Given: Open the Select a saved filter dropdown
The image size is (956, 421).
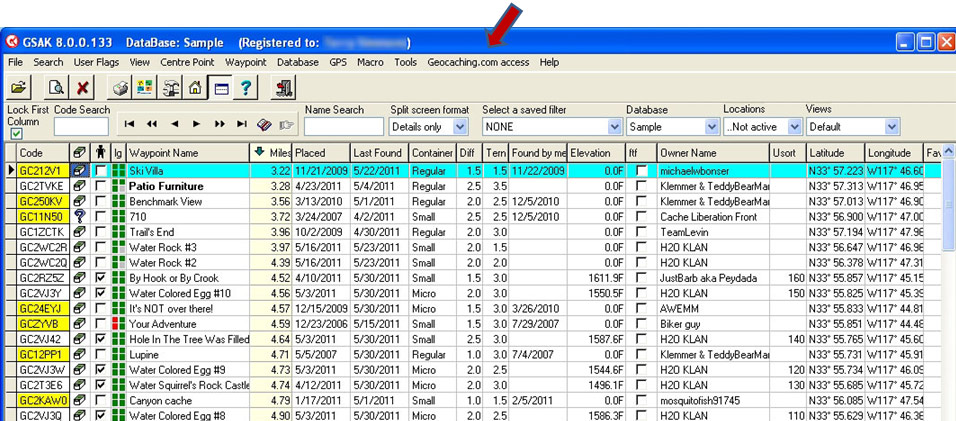Looking at the screenshot, I should click(614, 127).
